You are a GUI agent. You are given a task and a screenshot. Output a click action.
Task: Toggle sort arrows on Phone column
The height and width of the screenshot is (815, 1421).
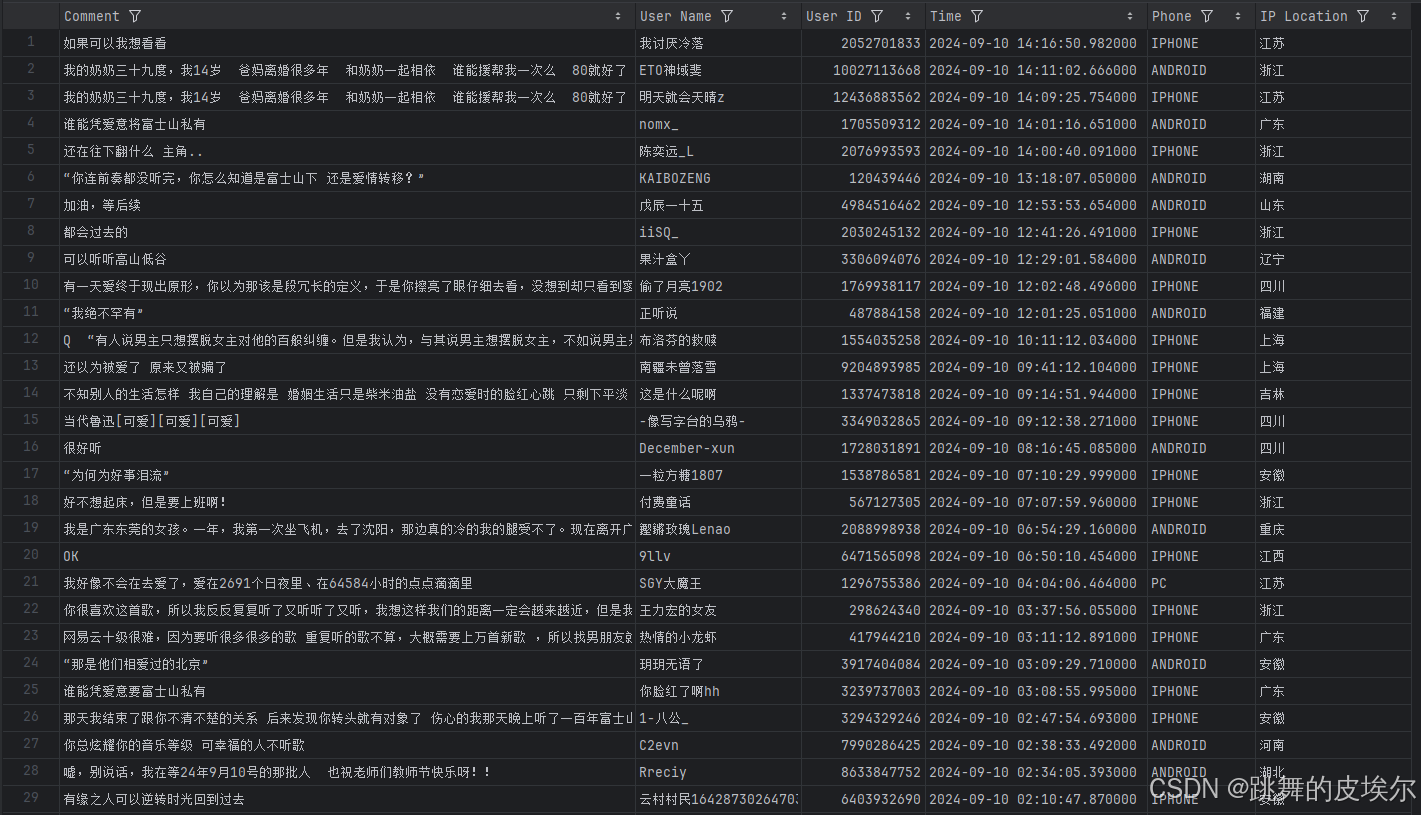pyautogui.click(x=1238, y=16)
